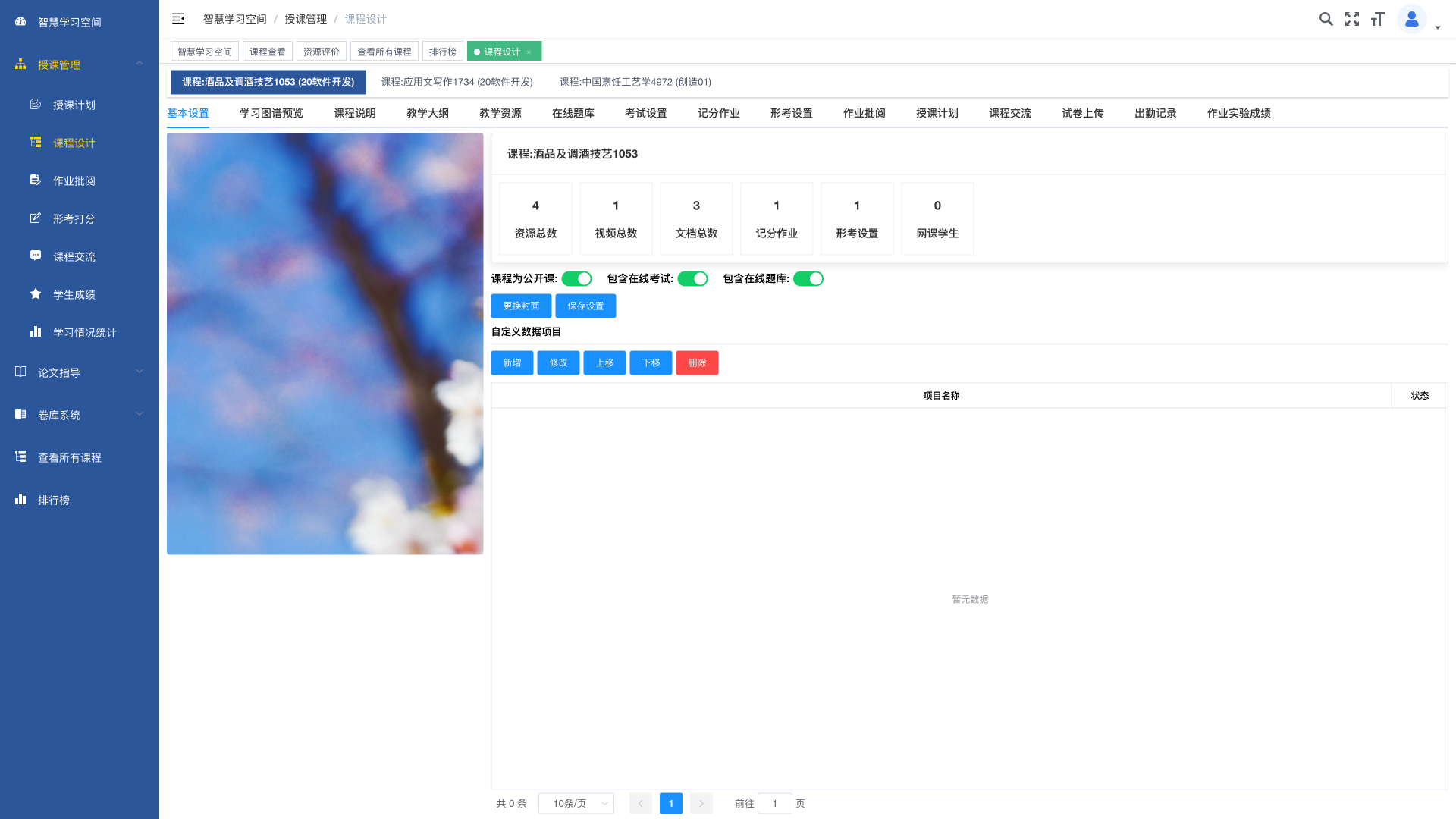
Task: Click the user avatar icon
Action: click(x=1411, y=19)
